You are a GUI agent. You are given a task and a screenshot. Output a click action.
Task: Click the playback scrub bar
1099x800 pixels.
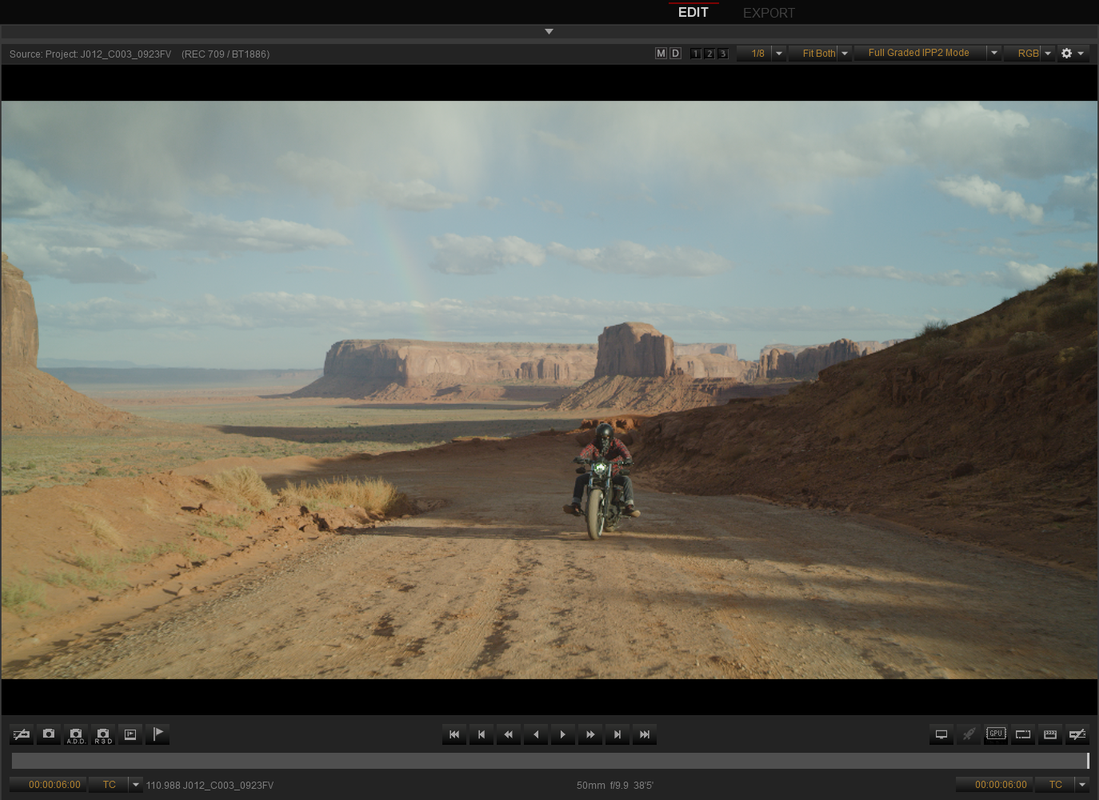550,761
